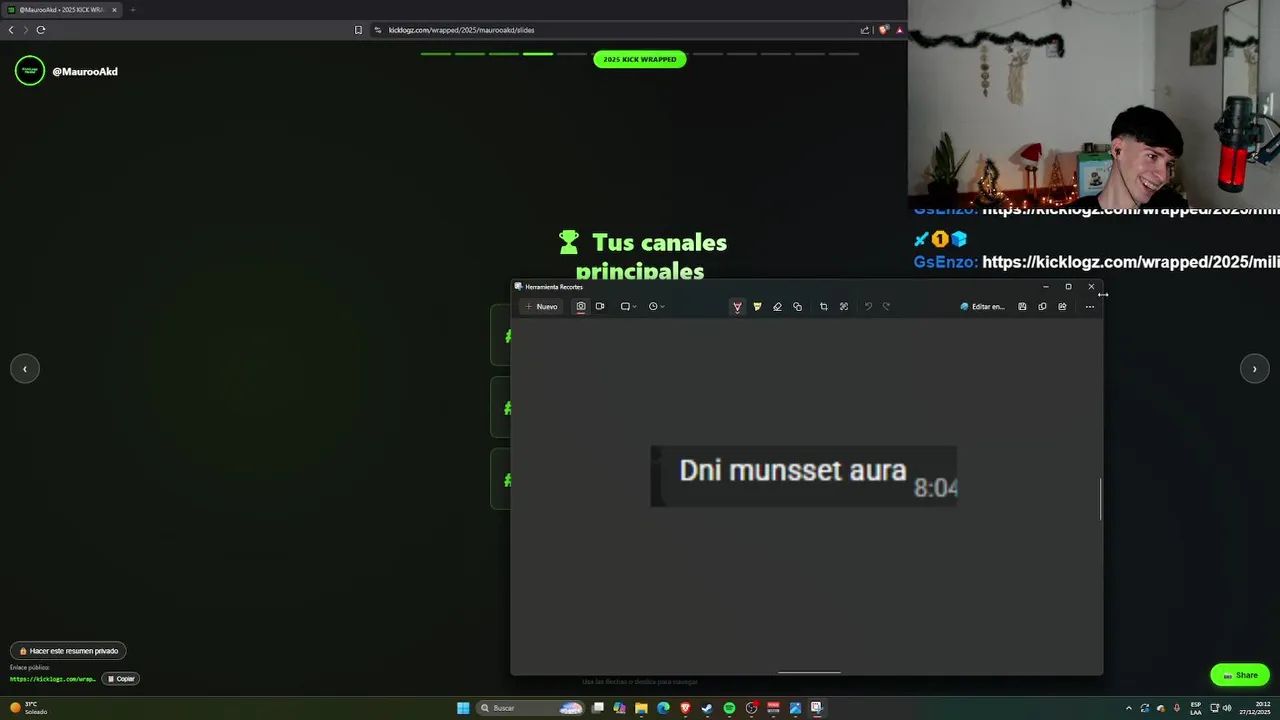This screenshot has width=1280, height=720.
Task: Copy the snip with the copy icon
Action: click(x=1042, y=307)
